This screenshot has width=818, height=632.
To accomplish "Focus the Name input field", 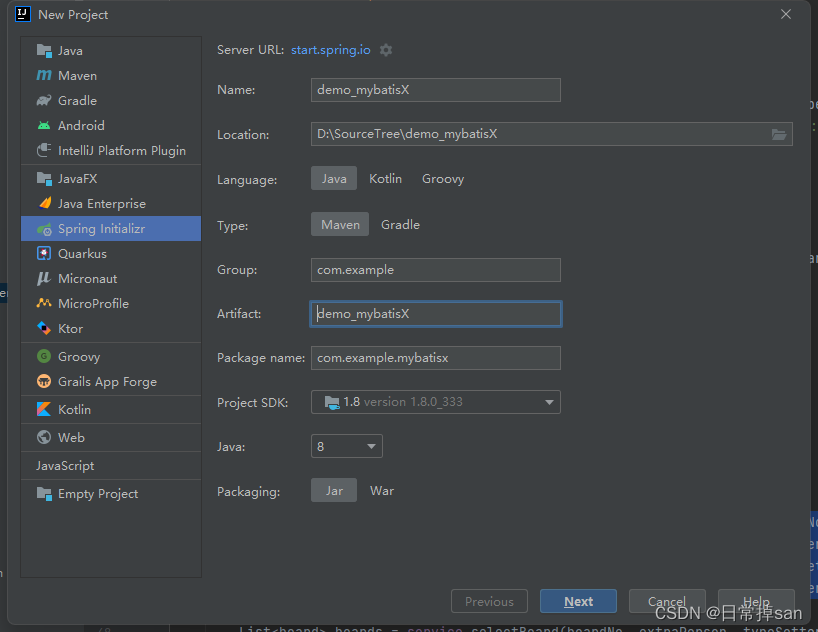I will [436, 90].
